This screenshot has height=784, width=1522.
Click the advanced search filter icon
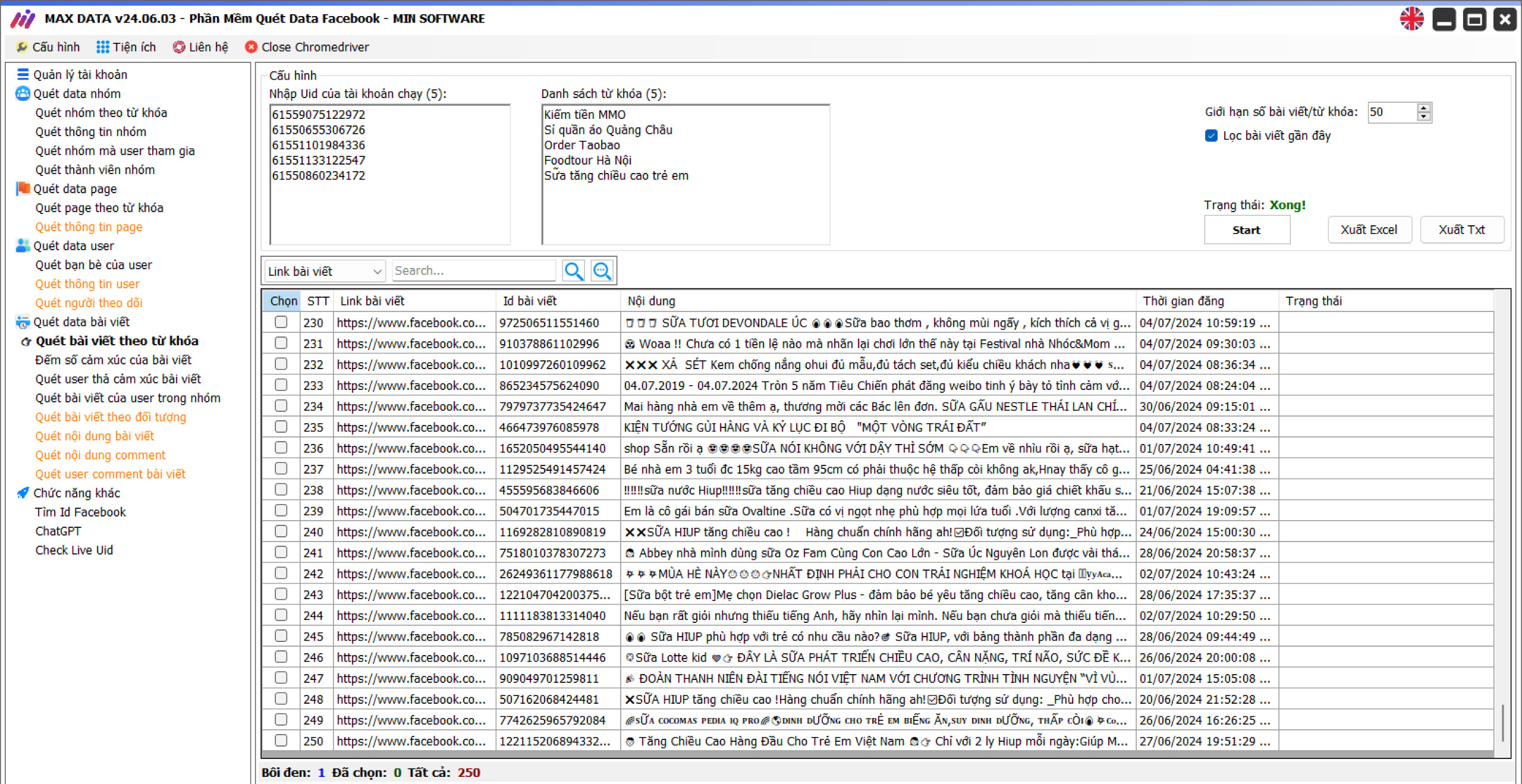click(x=602, y=271)
